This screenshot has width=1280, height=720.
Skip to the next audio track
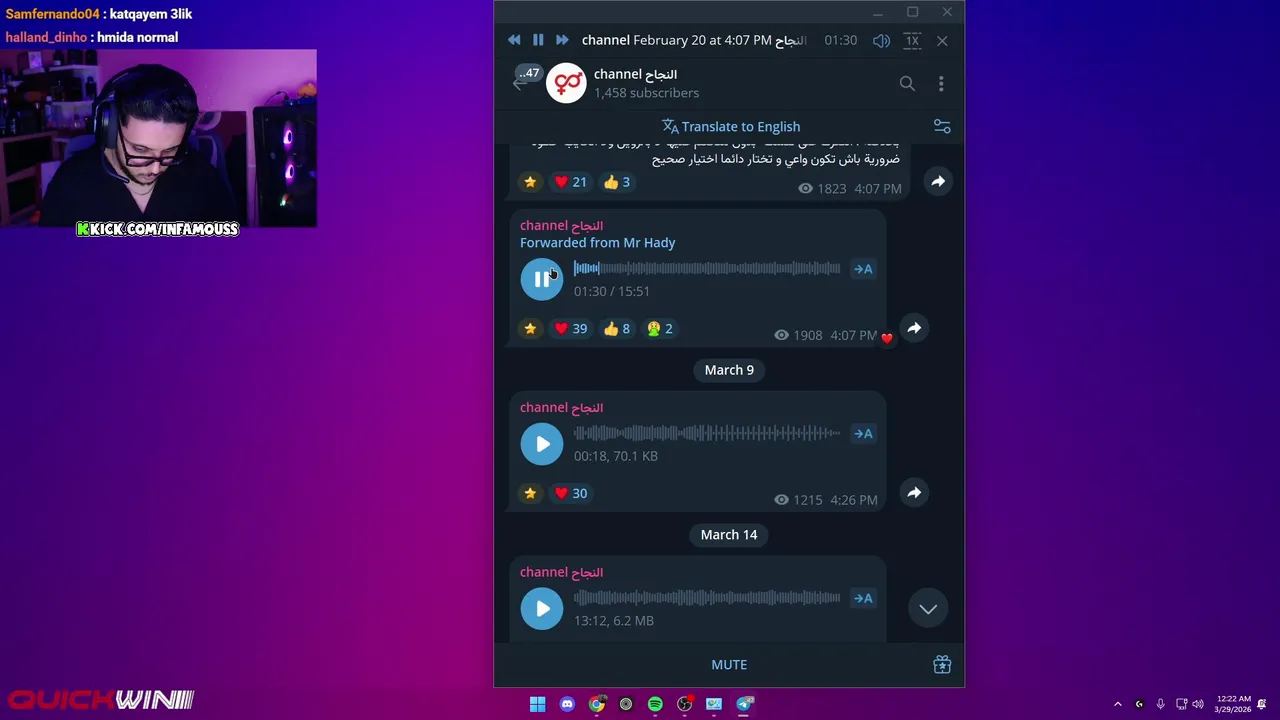coord(562,40)
